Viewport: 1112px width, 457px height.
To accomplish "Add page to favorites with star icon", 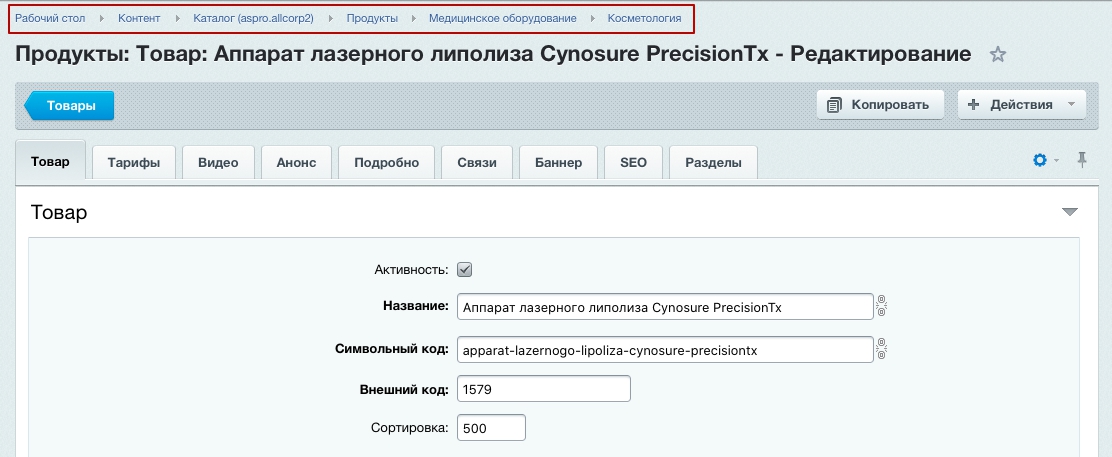I will click(998, 55).
